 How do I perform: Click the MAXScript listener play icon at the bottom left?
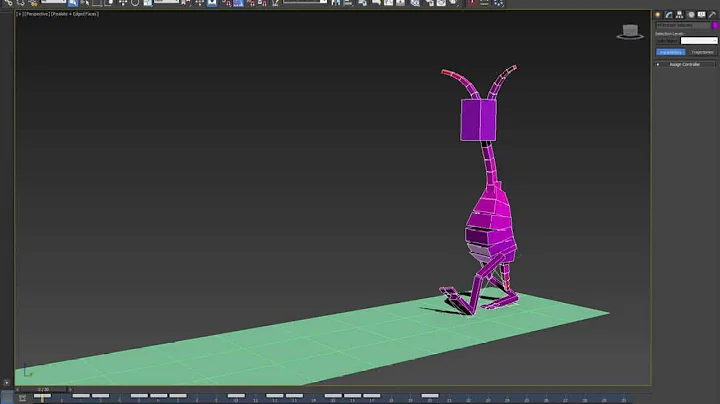(6, 382)
